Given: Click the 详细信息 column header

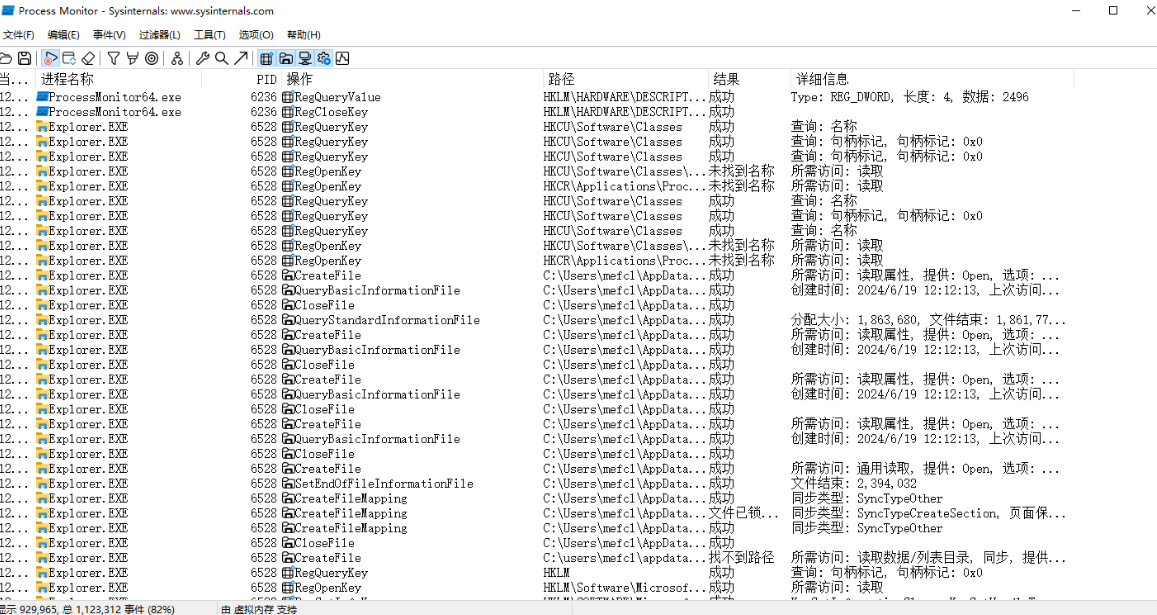Looking at the screenshot, I should tap(932, 79).
